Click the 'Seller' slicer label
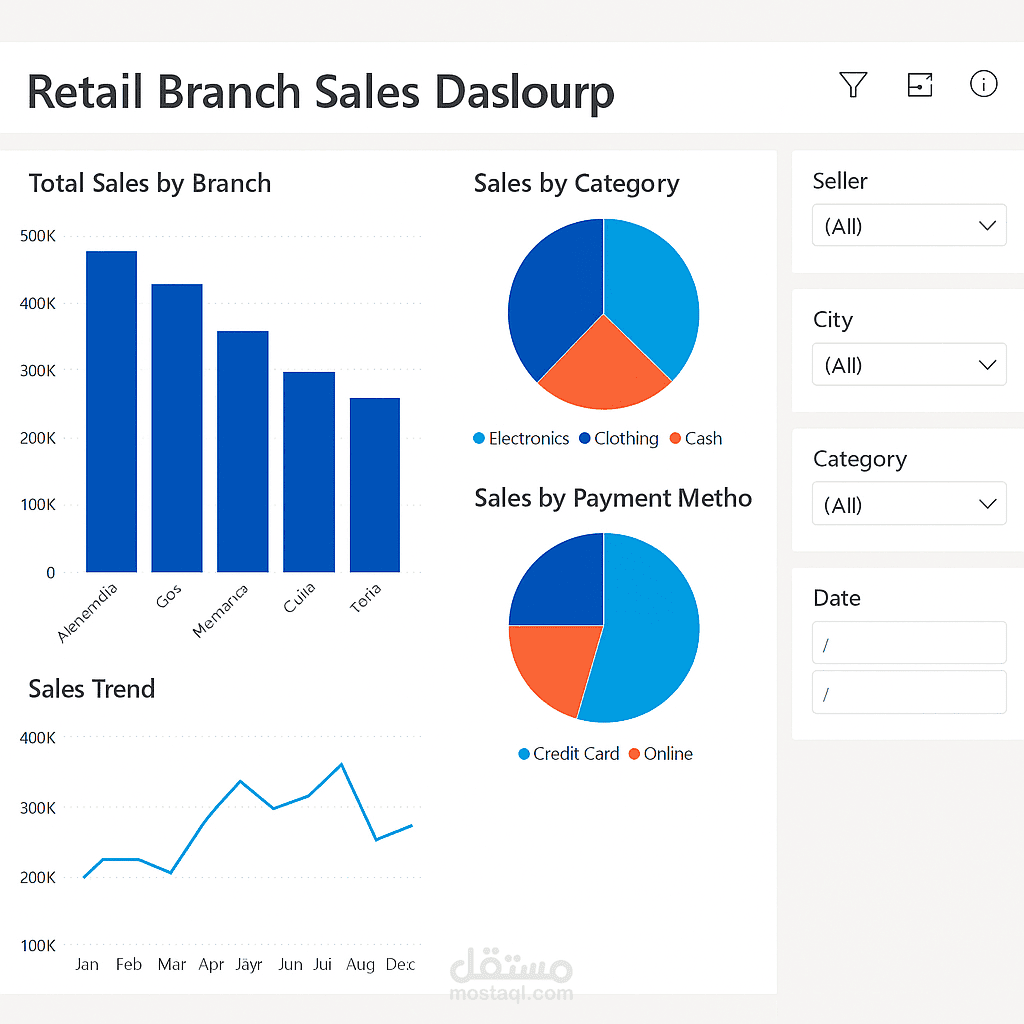 840,181
